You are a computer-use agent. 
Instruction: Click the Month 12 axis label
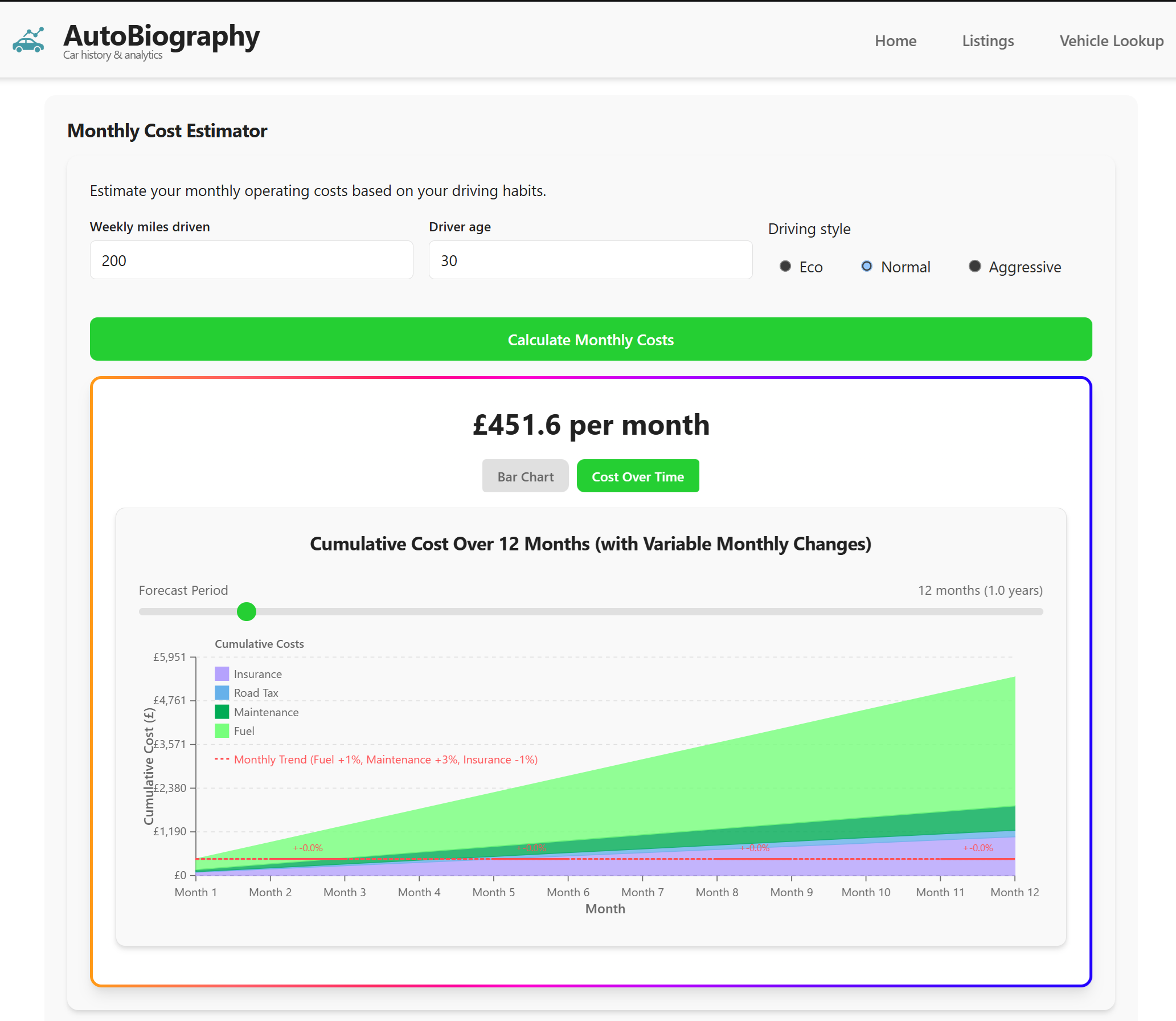point(1014,892)
